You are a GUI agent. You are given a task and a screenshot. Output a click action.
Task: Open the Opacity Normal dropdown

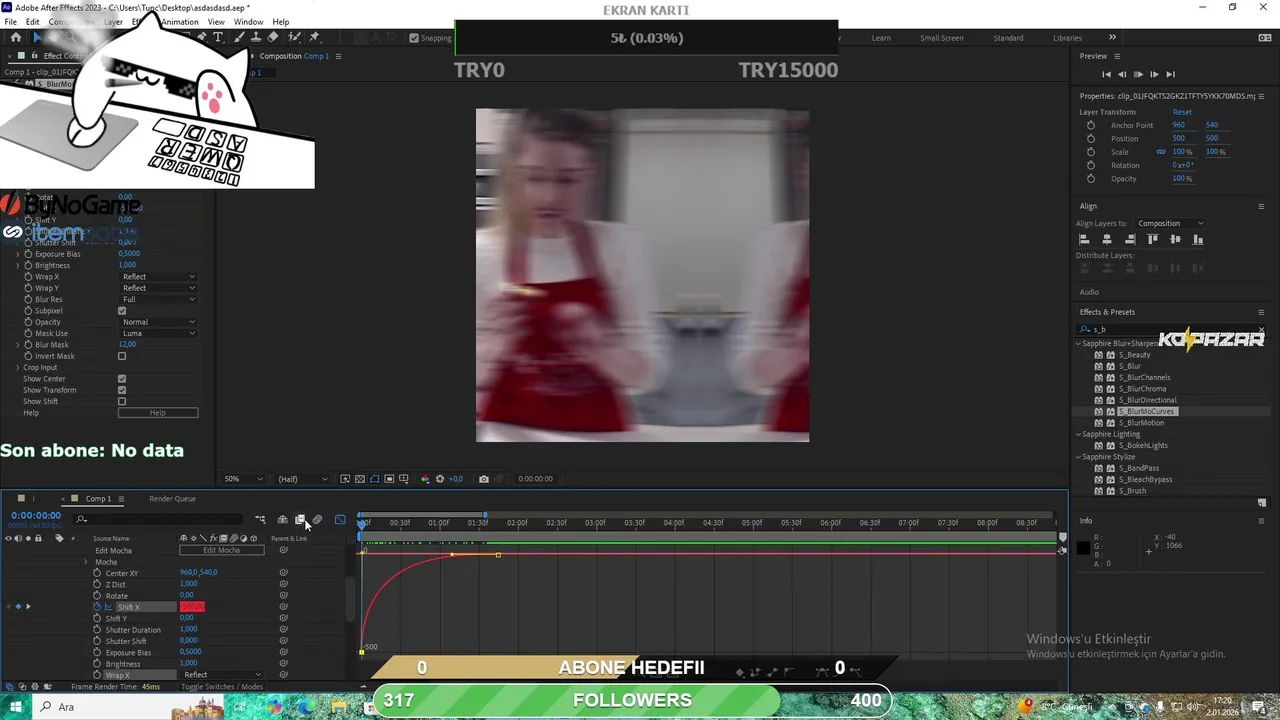158,322
